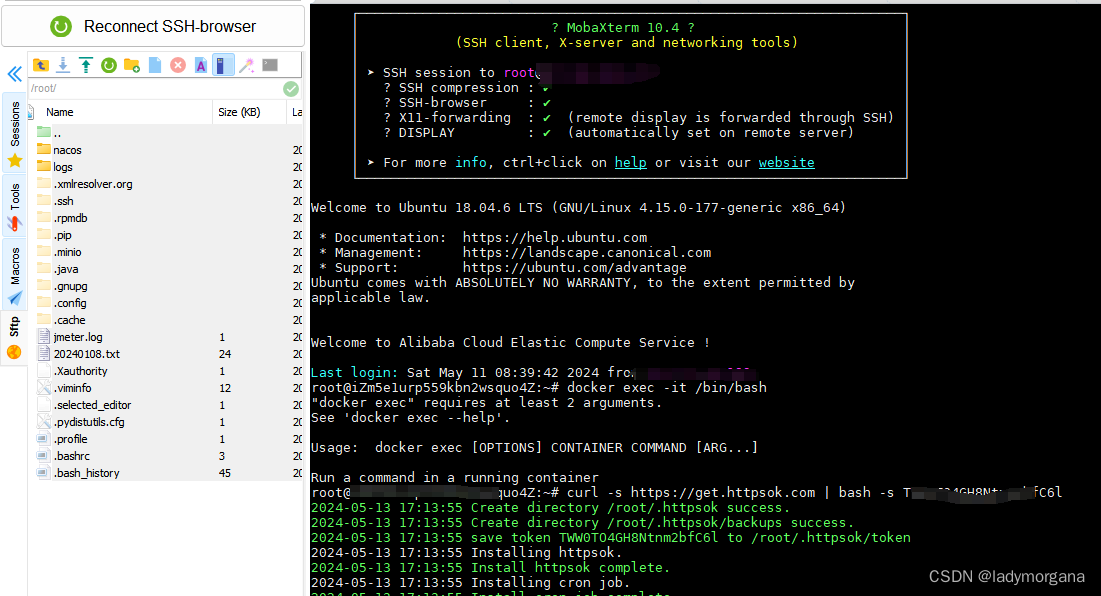Viewport: 1101px width, 596px height.
Task: Click the magic wand toolbar icon
Action: point(246,65)
